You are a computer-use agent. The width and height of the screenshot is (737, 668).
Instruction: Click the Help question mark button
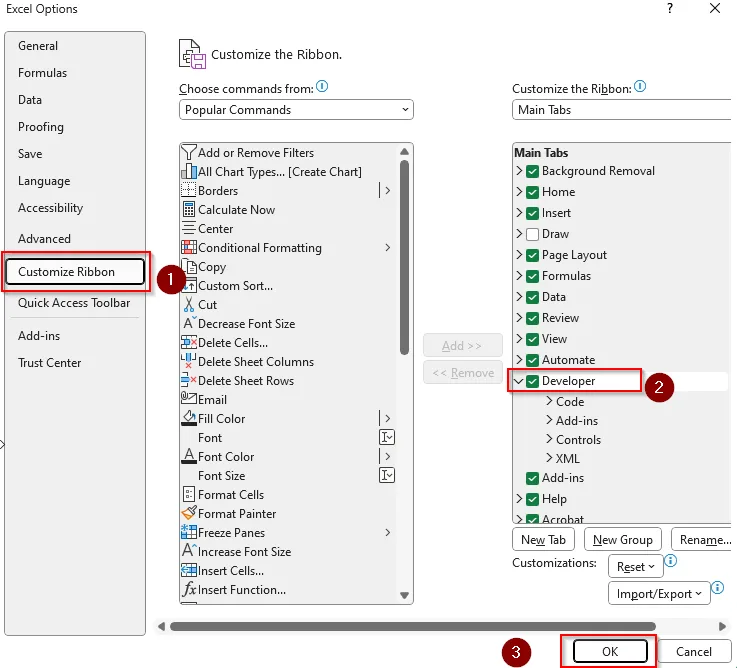(670, 8)
